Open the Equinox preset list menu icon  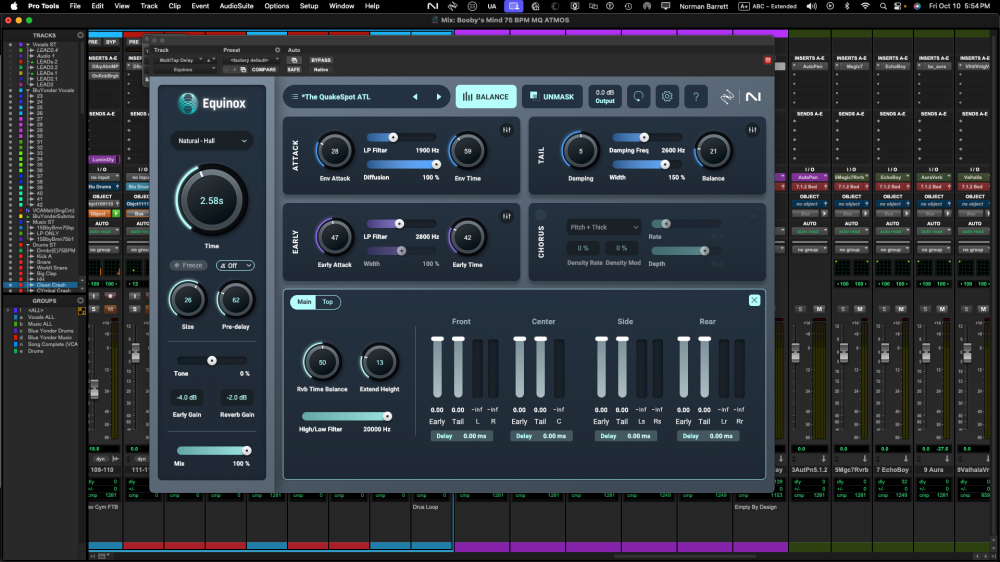[x=295, y=97]
